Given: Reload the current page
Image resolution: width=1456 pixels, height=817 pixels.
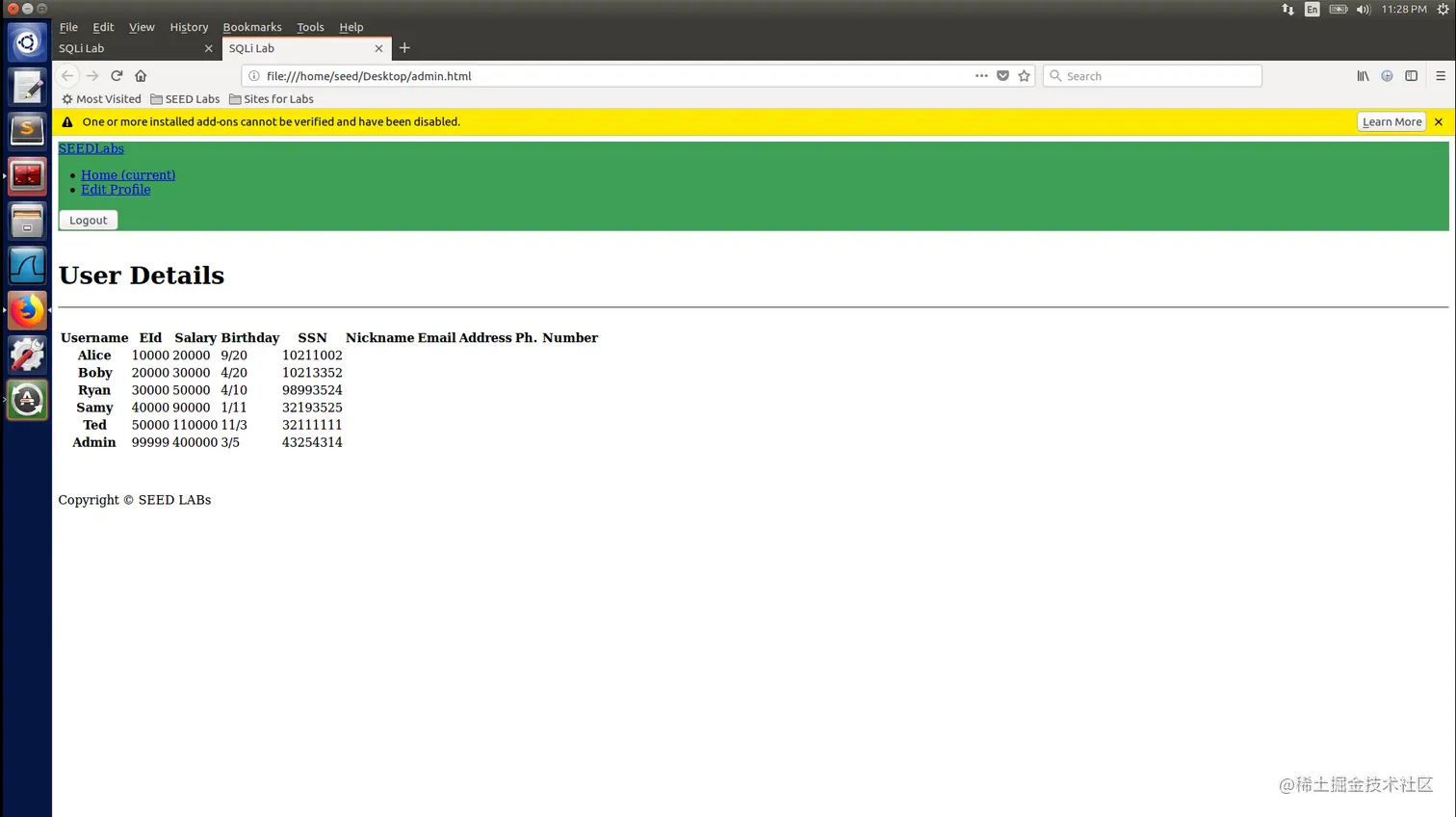Looking at the screenshot, I should pyautogui.click(x=117, y=76).
